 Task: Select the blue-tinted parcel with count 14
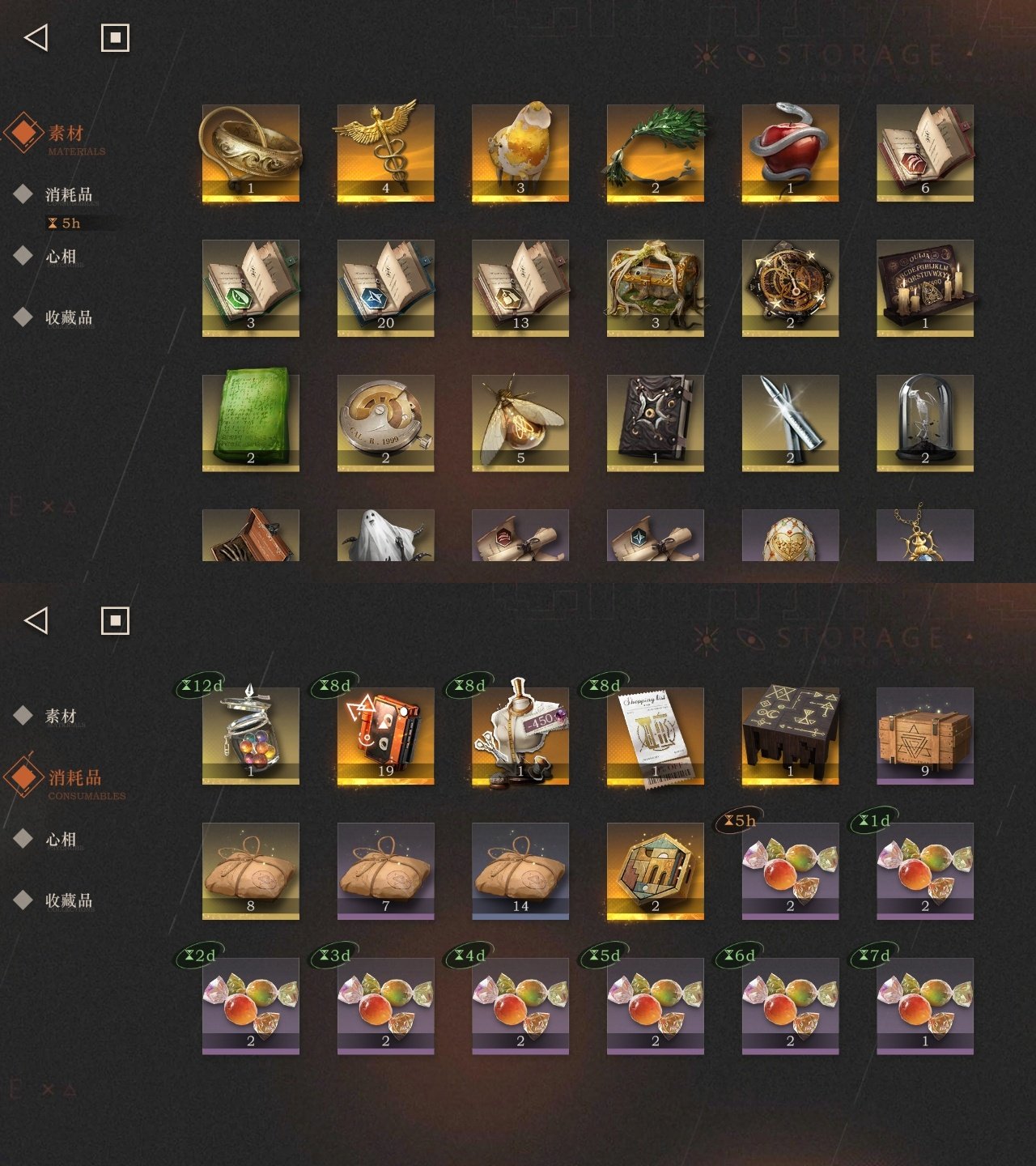(520, 871)
